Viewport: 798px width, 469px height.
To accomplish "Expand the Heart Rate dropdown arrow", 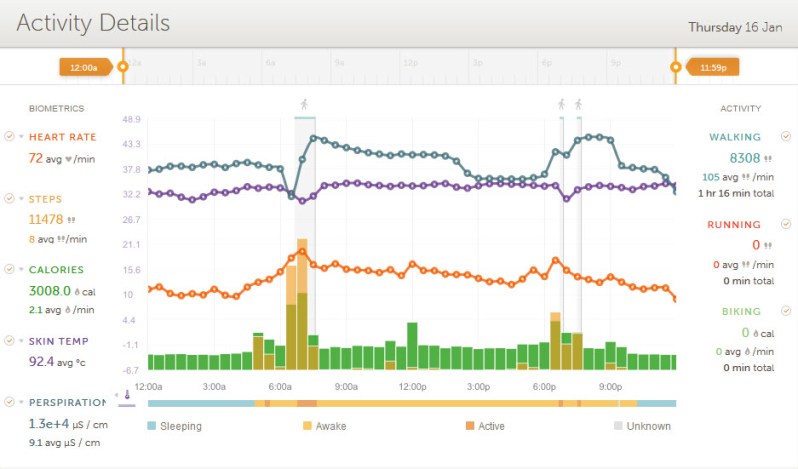I will click(21, 137).
